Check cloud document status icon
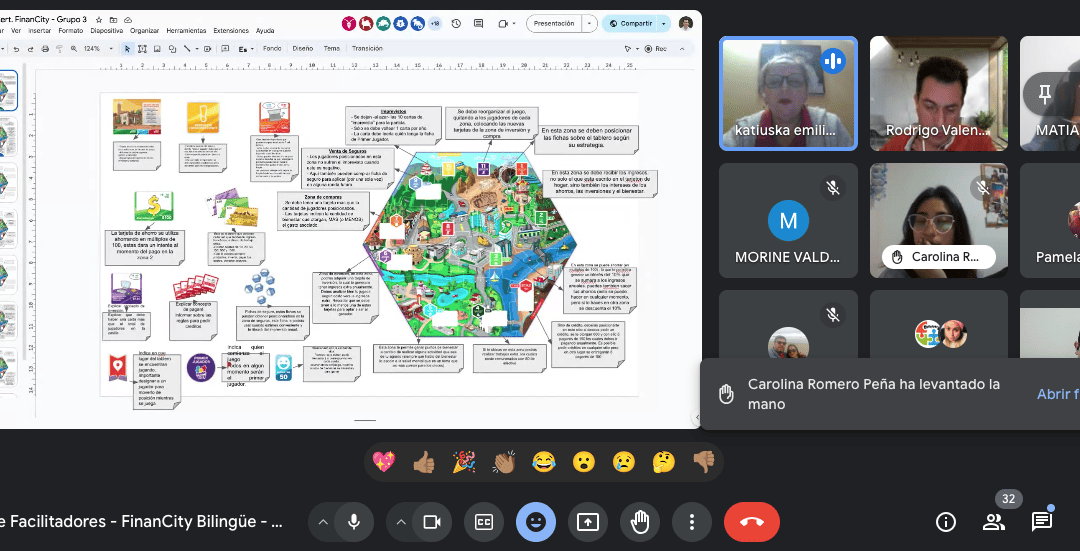Viewport: 1080px width, 551px height. click(128, 20)
